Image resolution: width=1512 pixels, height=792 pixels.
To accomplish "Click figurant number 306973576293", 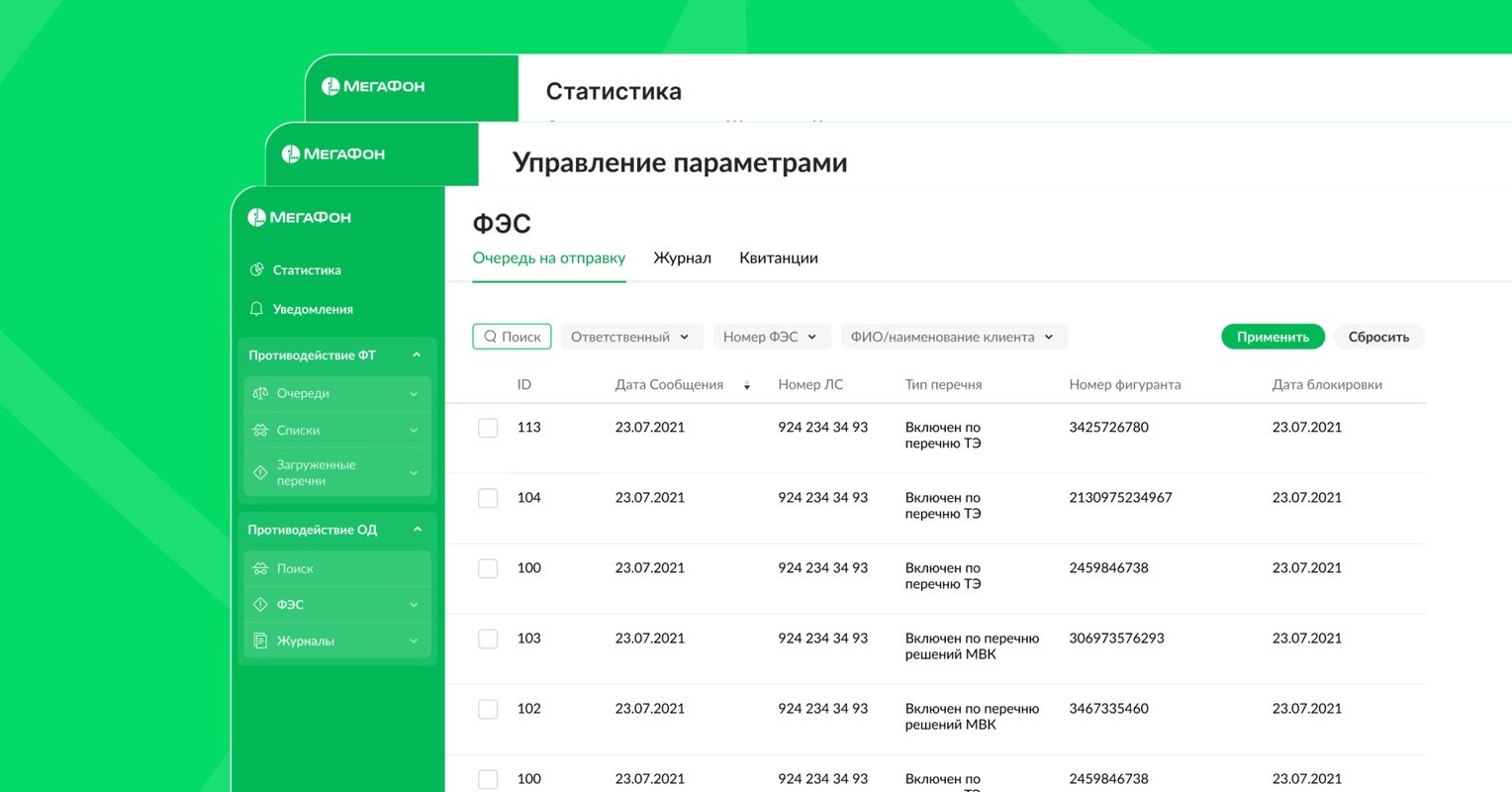I will (x=1116, y=639).
